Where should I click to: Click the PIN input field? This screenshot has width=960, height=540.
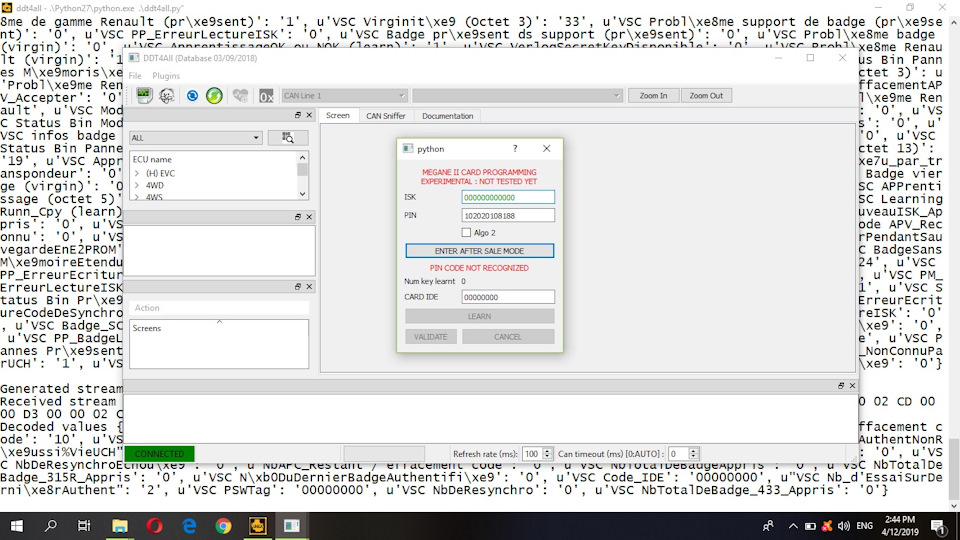(508, 216)
